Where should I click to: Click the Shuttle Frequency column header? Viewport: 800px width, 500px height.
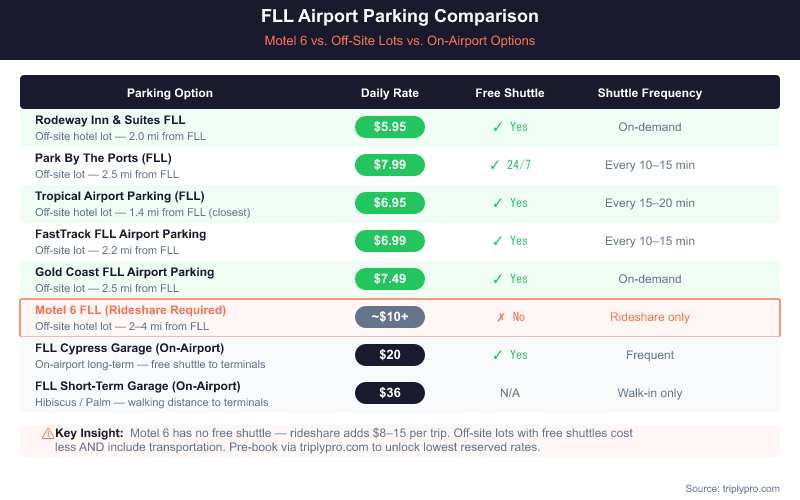pos(650,93)
